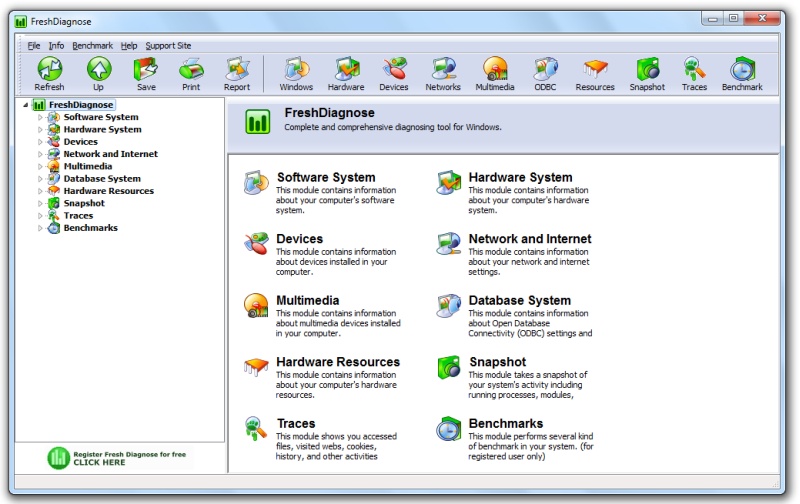
Task: Expand the Hardware System tree node
Action: point(40,130)
